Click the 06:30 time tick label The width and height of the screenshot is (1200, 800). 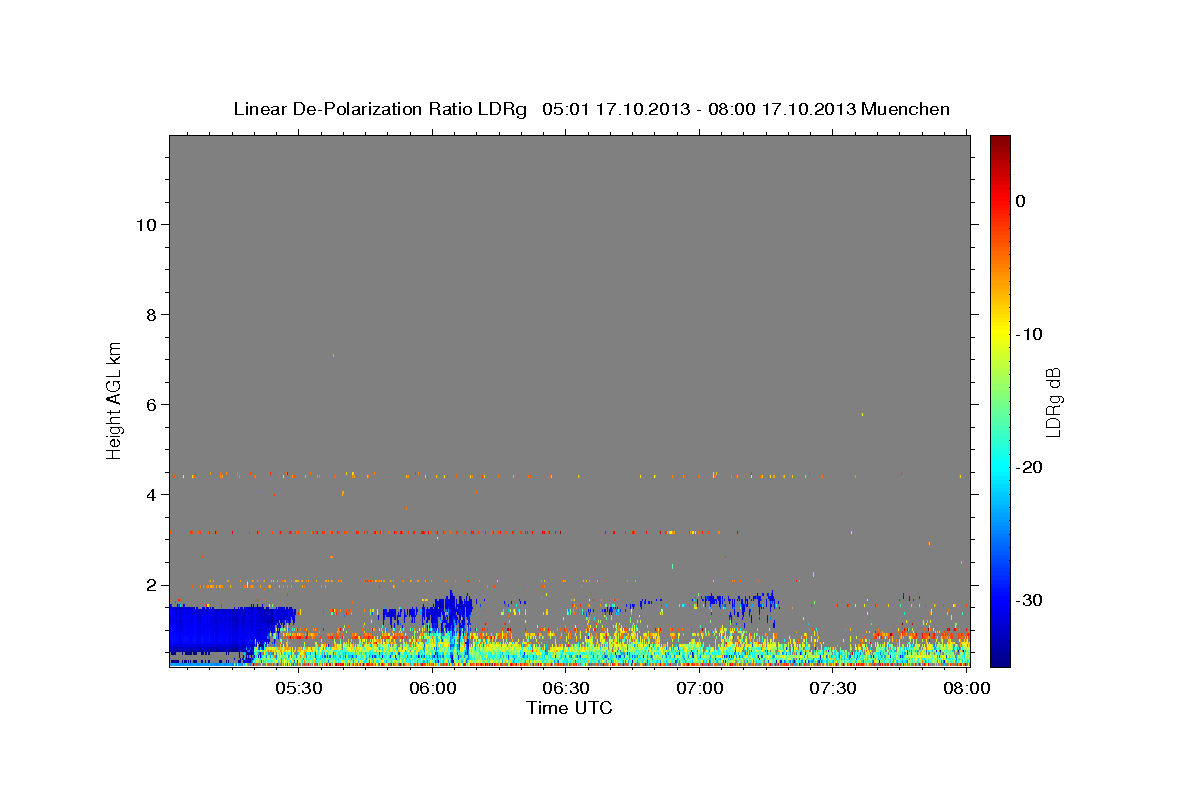point(567,688)
